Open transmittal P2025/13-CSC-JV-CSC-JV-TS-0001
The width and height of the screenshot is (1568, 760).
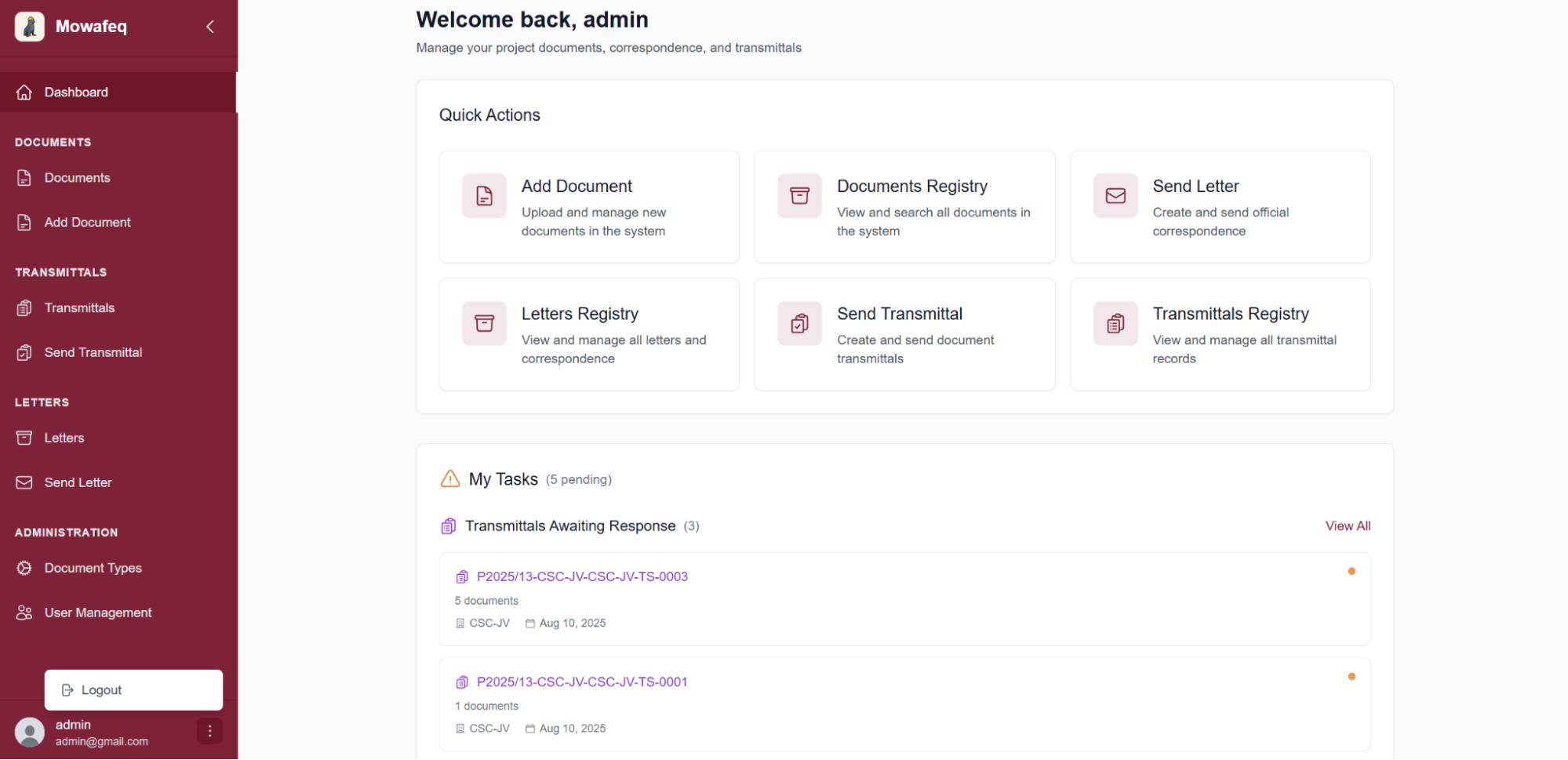point(581,682)
